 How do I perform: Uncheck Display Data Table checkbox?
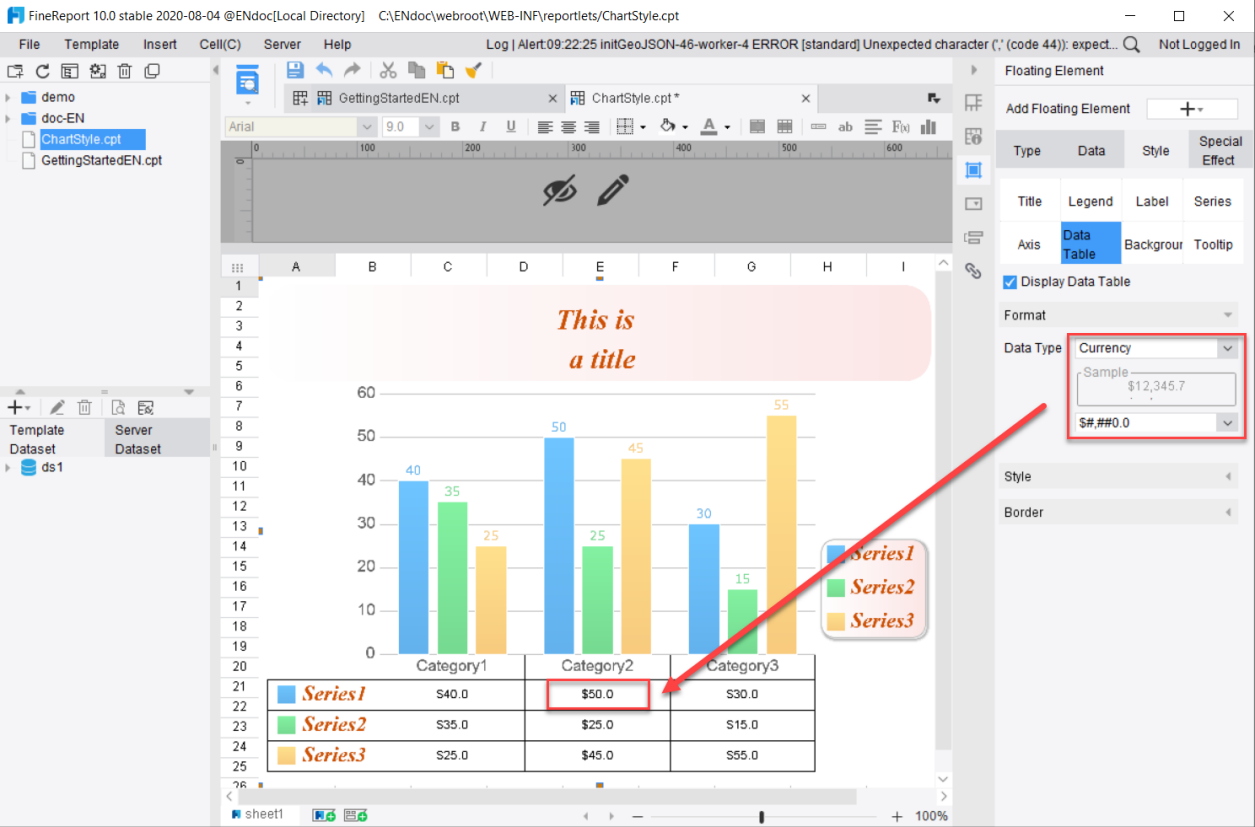pos(1010,282)
